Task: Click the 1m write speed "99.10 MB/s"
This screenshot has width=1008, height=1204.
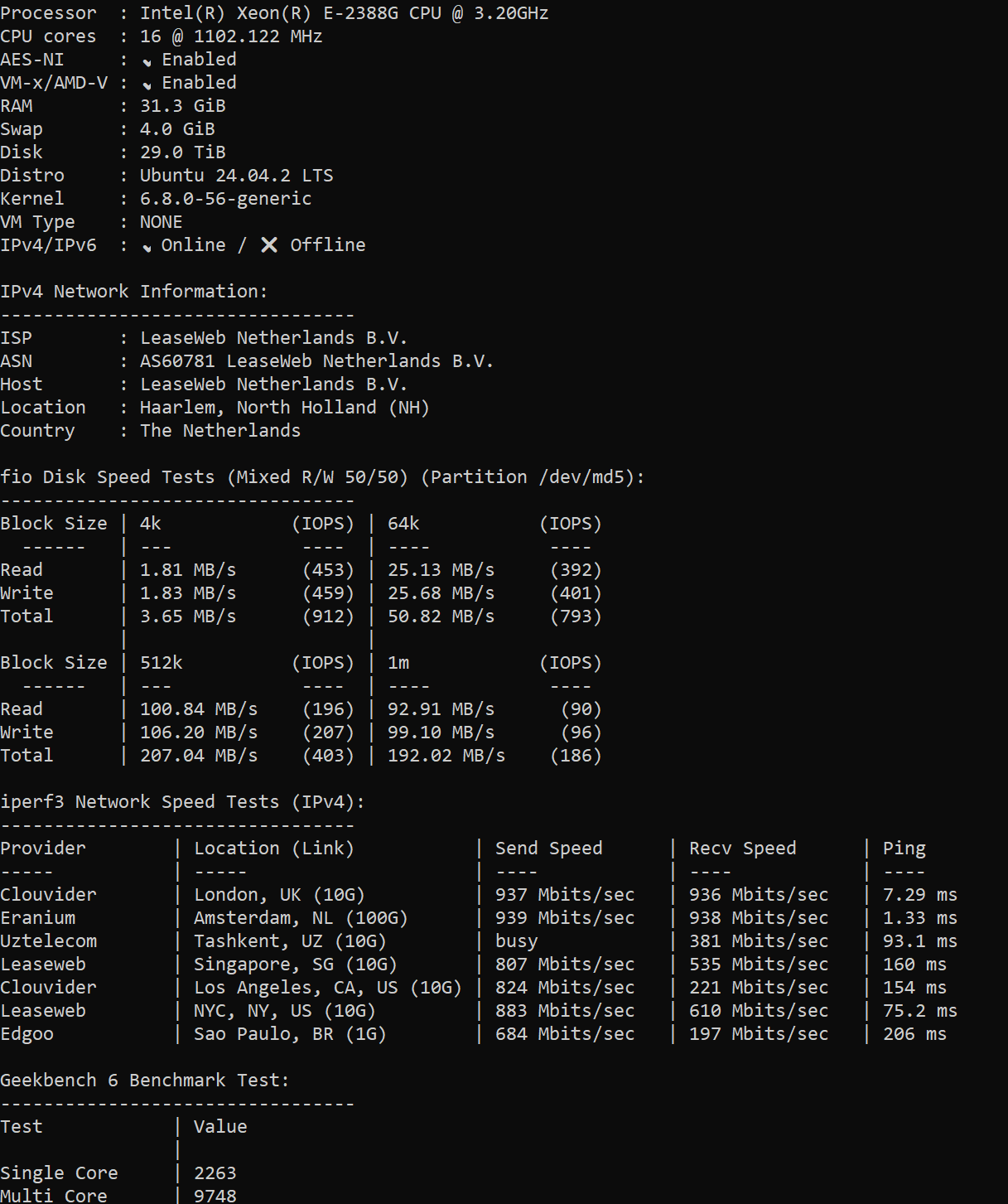Action: pyautogui.click(x=441, y=733)
